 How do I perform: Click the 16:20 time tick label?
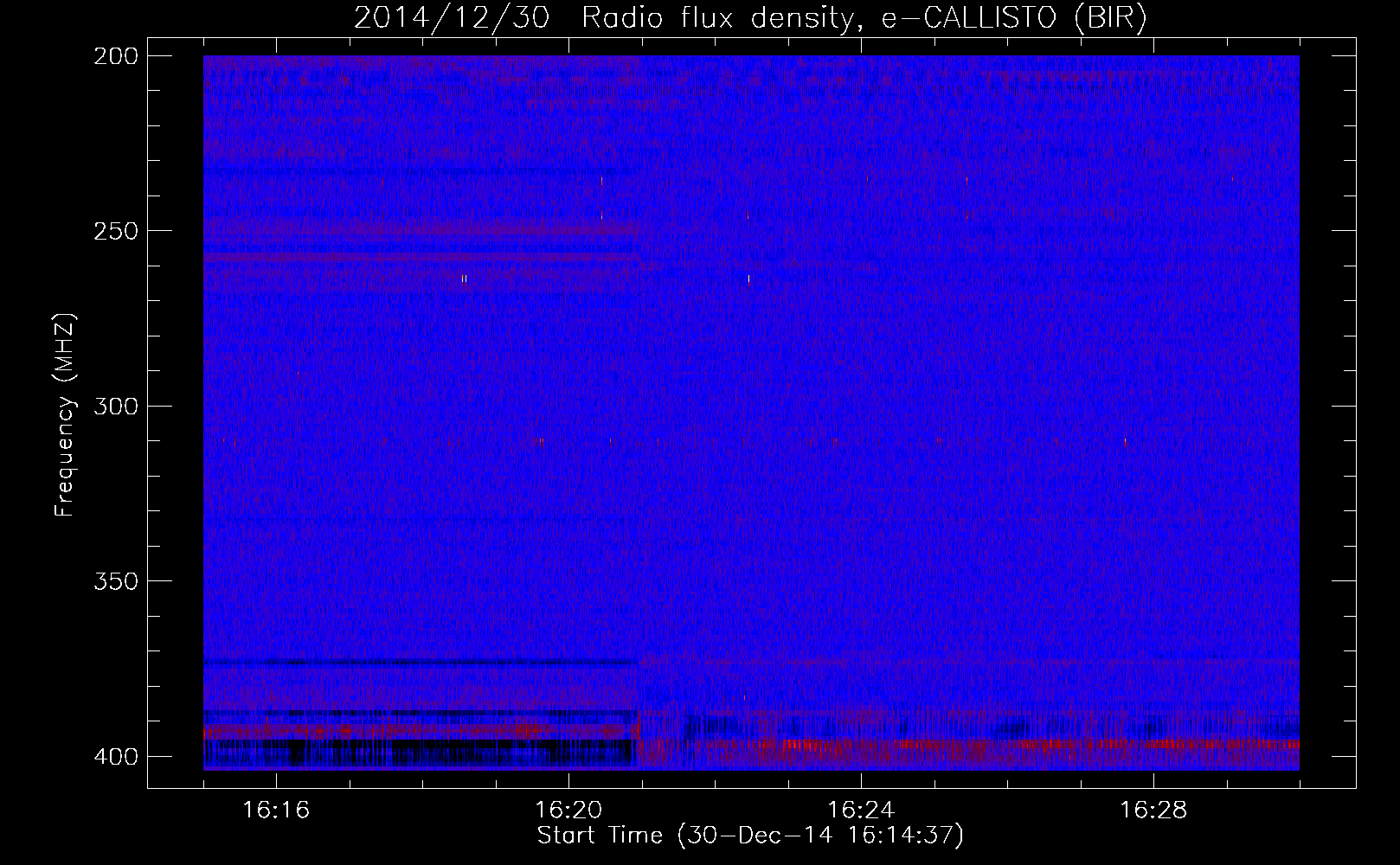pos(568,810)
